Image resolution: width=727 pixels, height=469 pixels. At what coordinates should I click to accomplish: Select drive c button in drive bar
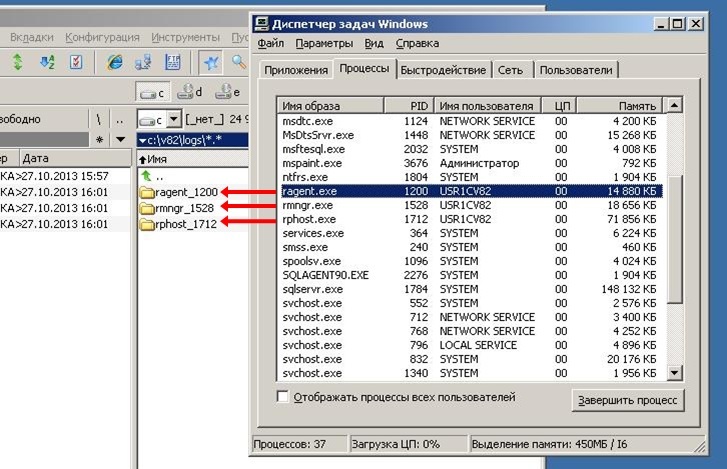[x=153, y=92]
